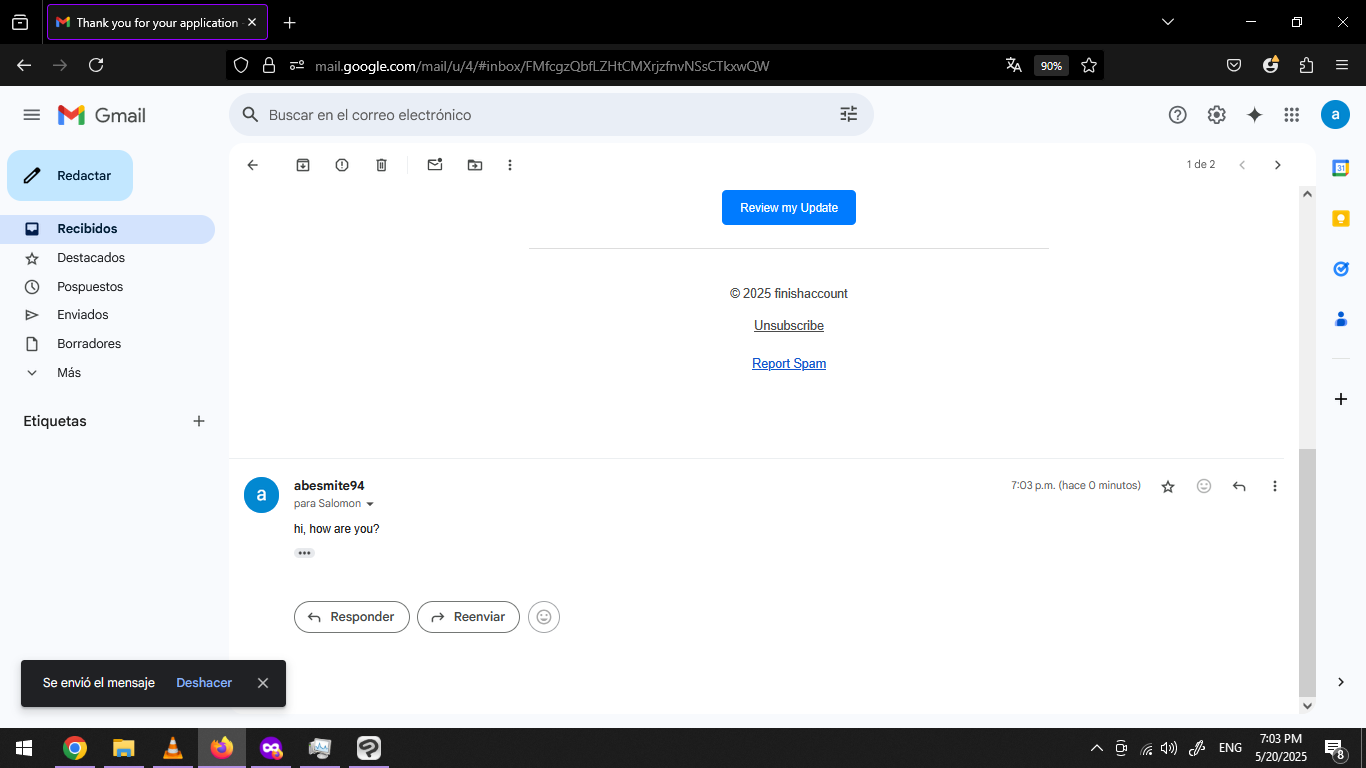1366x768 pixels.
Task: Show hidden system tray icons
Action: [x=1096, y=748]
